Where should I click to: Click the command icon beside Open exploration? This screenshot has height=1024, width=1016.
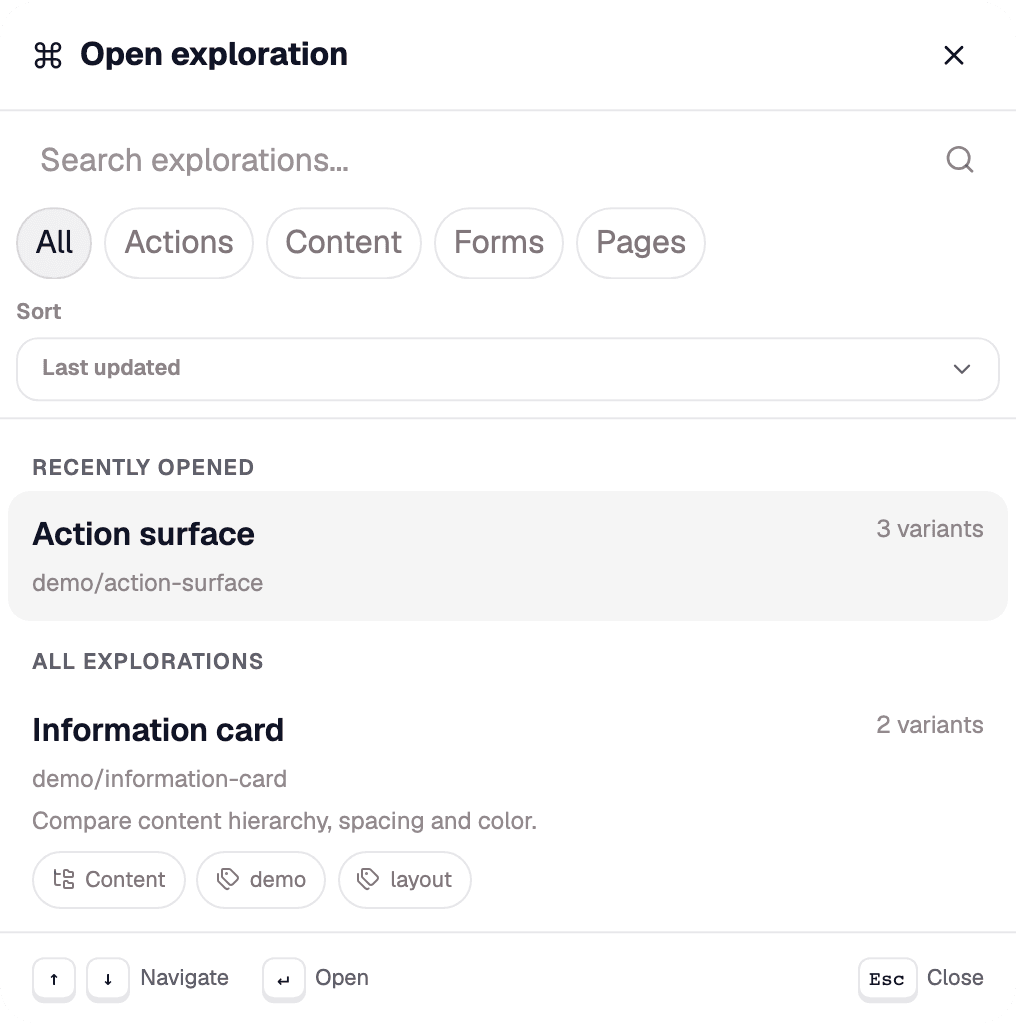coord(48,56)
